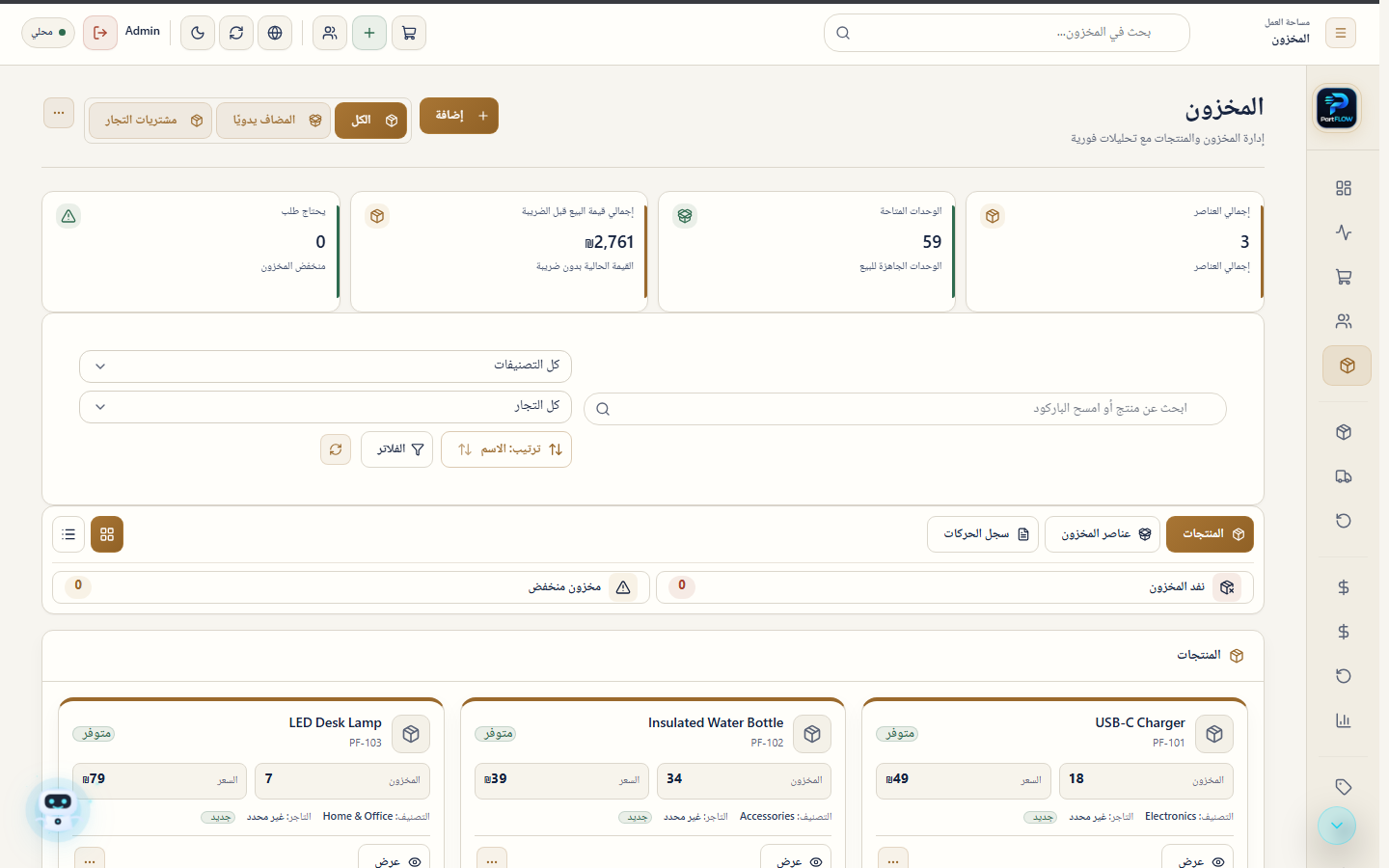Viewport: 1389px width, 868px height.
Task: Open the activity pulse icon in sidebar
Action: coord(1344,232)
